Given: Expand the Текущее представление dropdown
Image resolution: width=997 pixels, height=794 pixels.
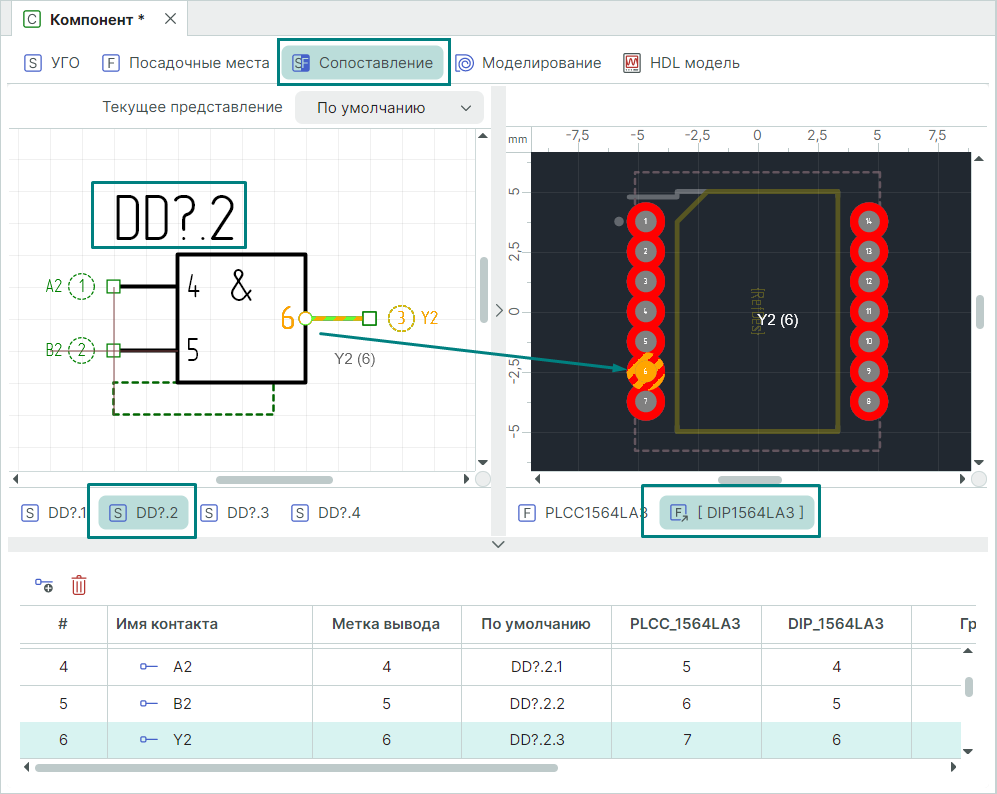Looking at the screenshot, I should coord(389,108).
